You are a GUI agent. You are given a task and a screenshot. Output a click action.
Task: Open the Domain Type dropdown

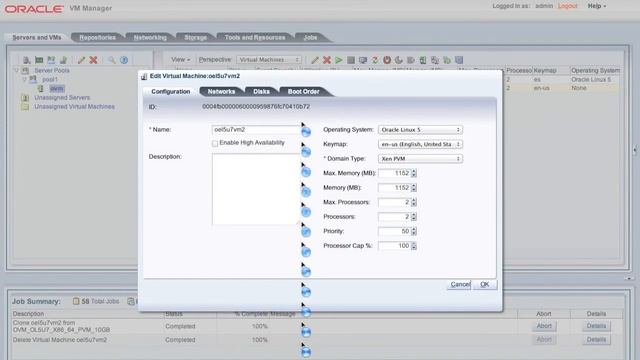coord(420,159)
